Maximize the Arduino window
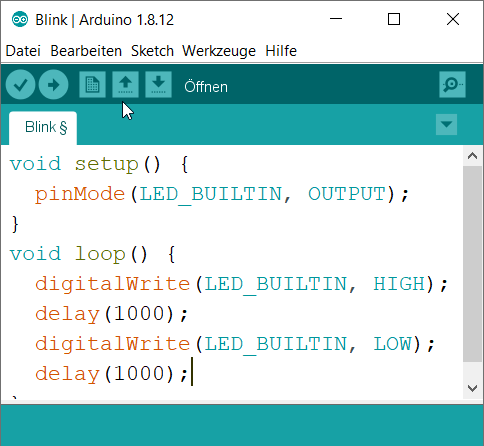 [394, 19]
